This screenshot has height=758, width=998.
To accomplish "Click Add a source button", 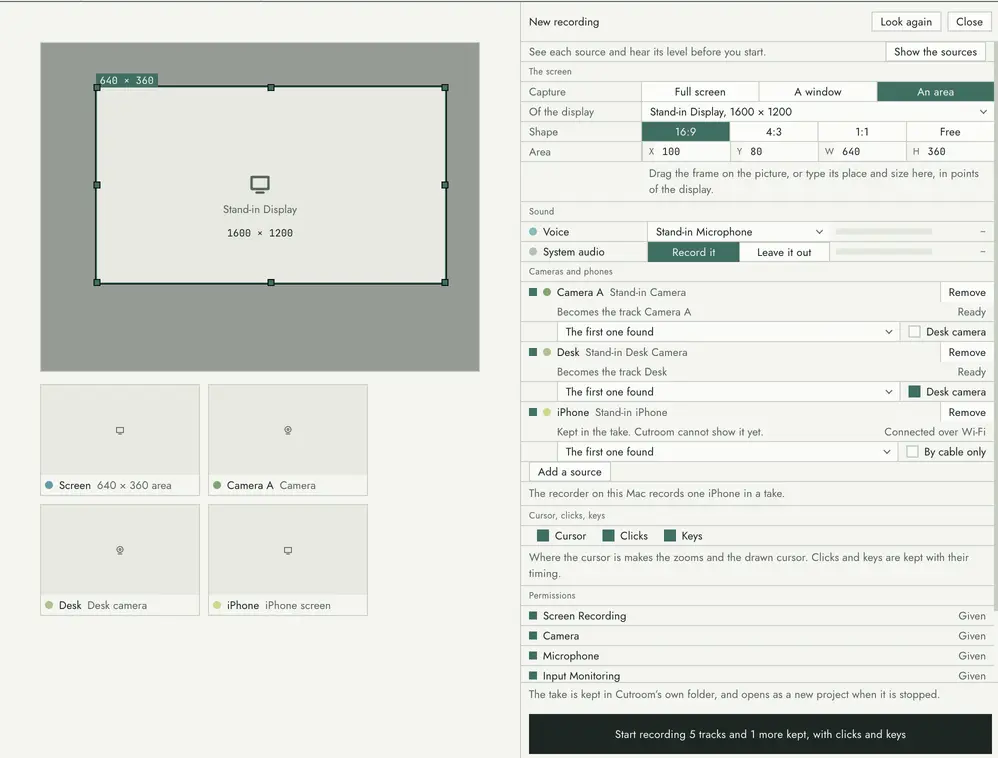I will [x=570, y=472].
